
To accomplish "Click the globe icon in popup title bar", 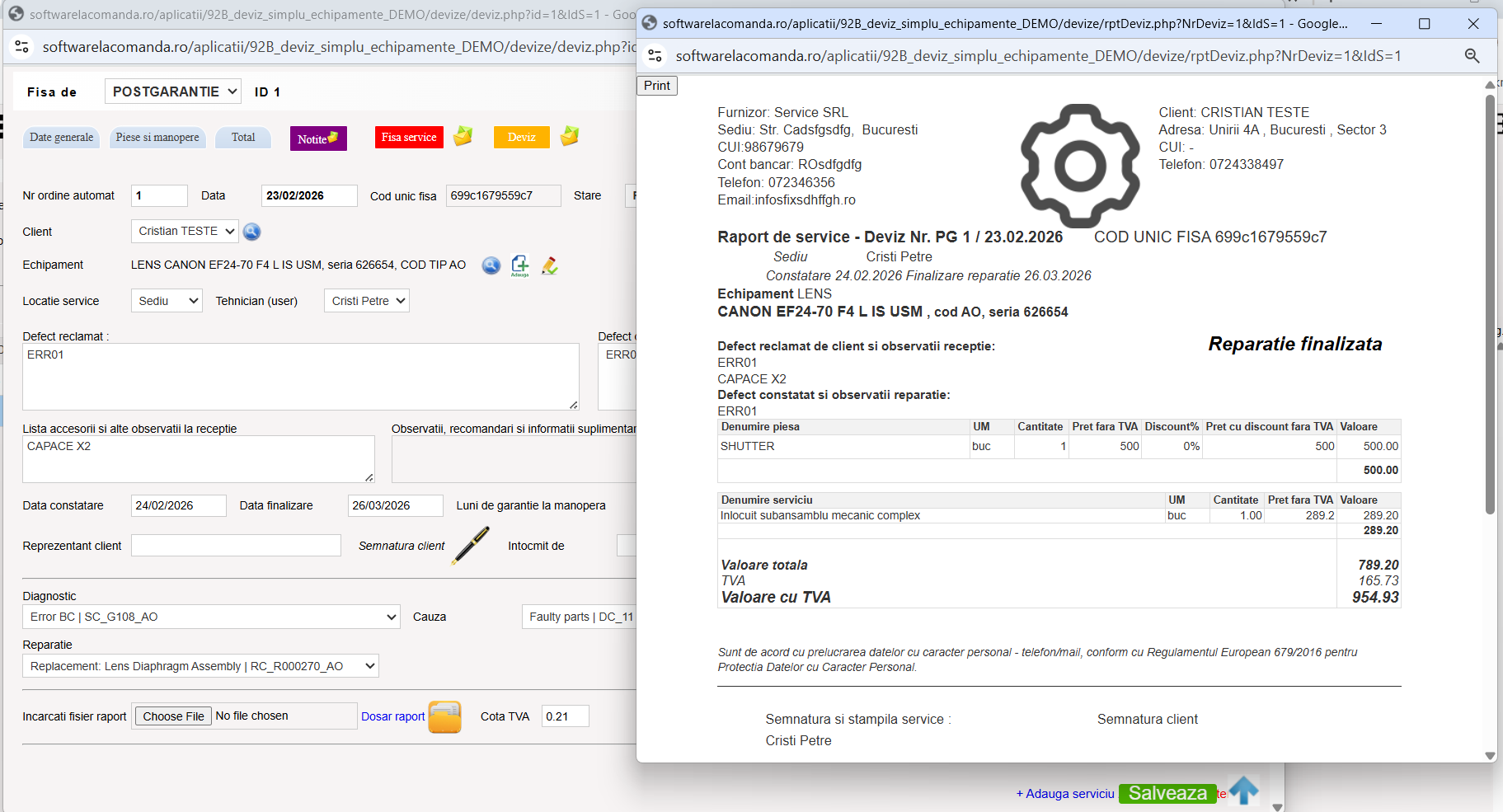I will [x=650, y=23].
